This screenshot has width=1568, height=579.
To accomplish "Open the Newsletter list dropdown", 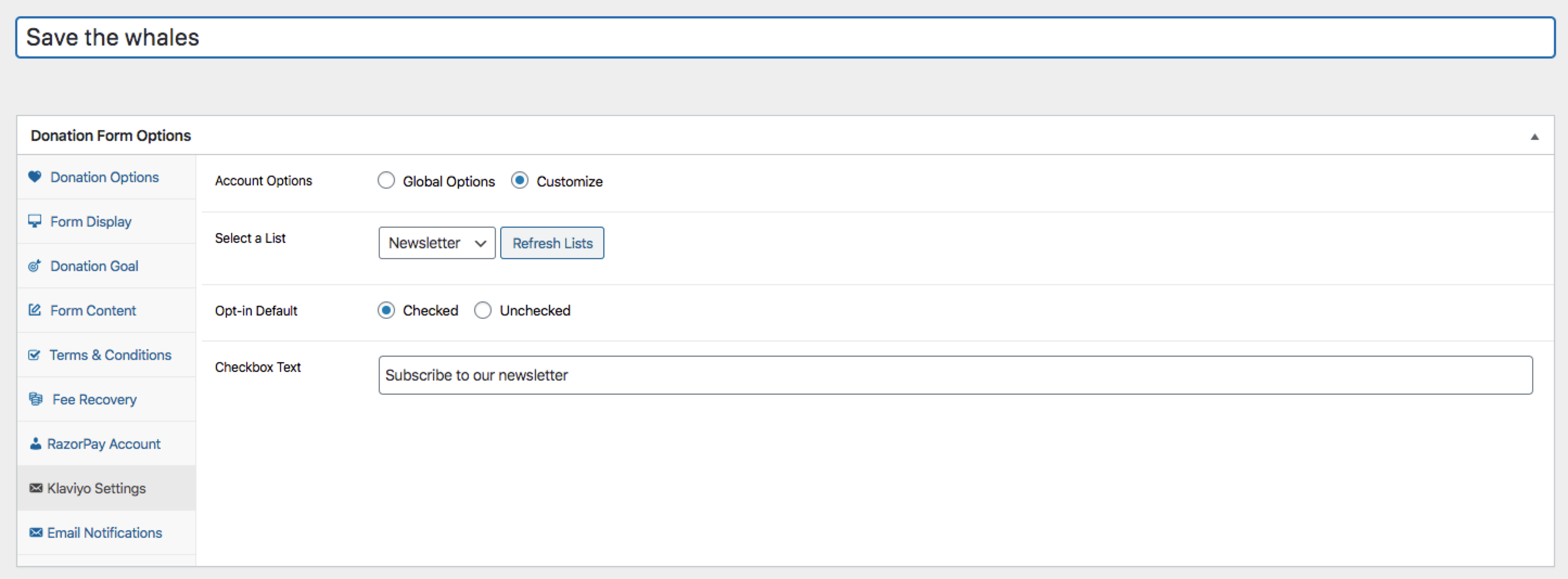I will point(437,243).
